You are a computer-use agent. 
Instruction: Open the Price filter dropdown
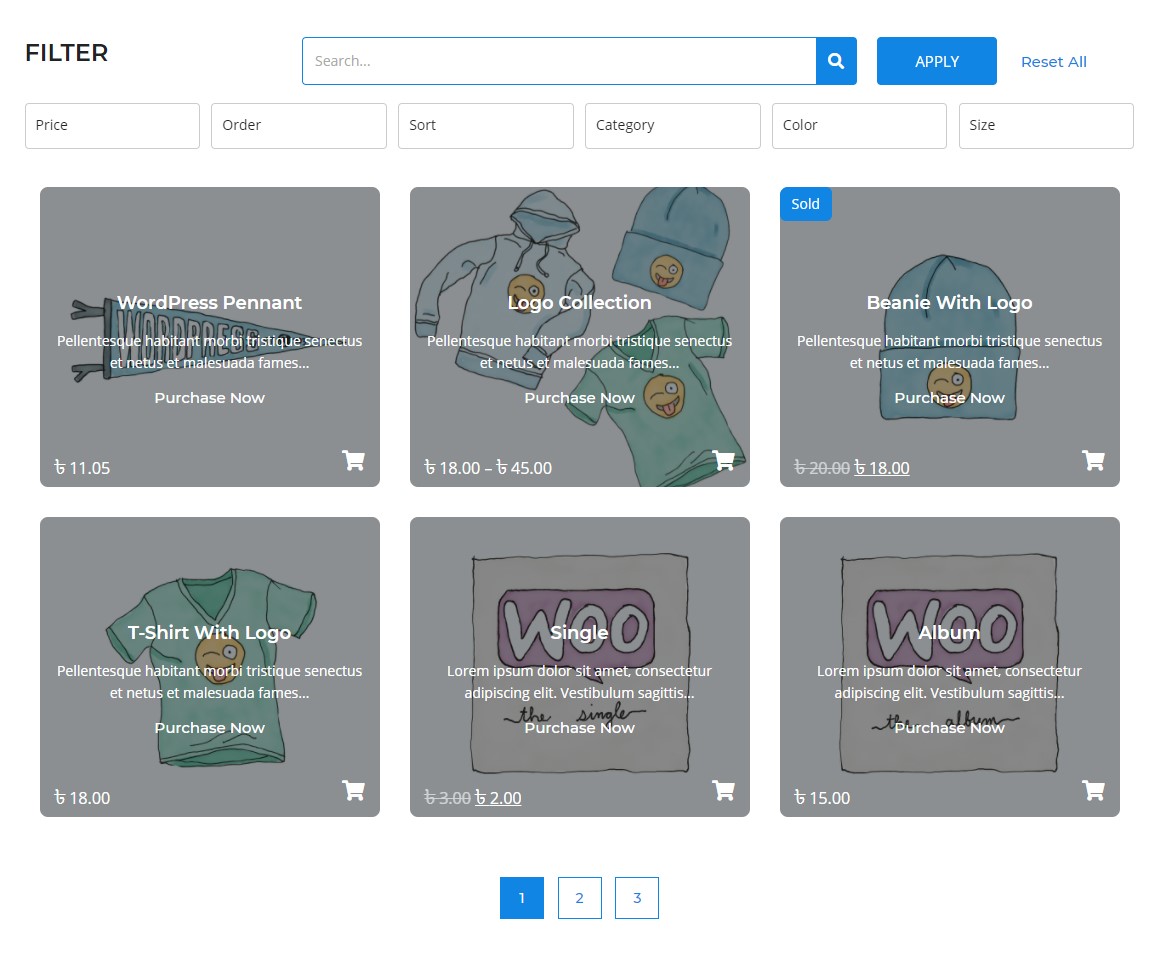point(112,126)
